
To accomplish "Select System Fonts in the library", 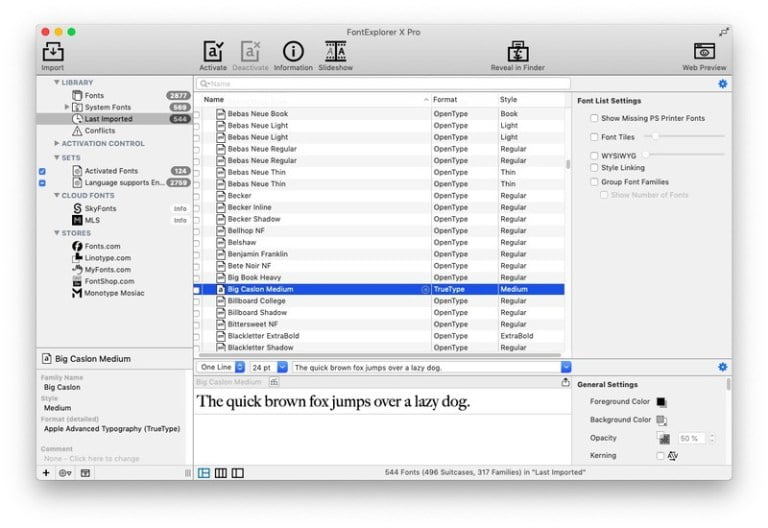I will [107, 107].
